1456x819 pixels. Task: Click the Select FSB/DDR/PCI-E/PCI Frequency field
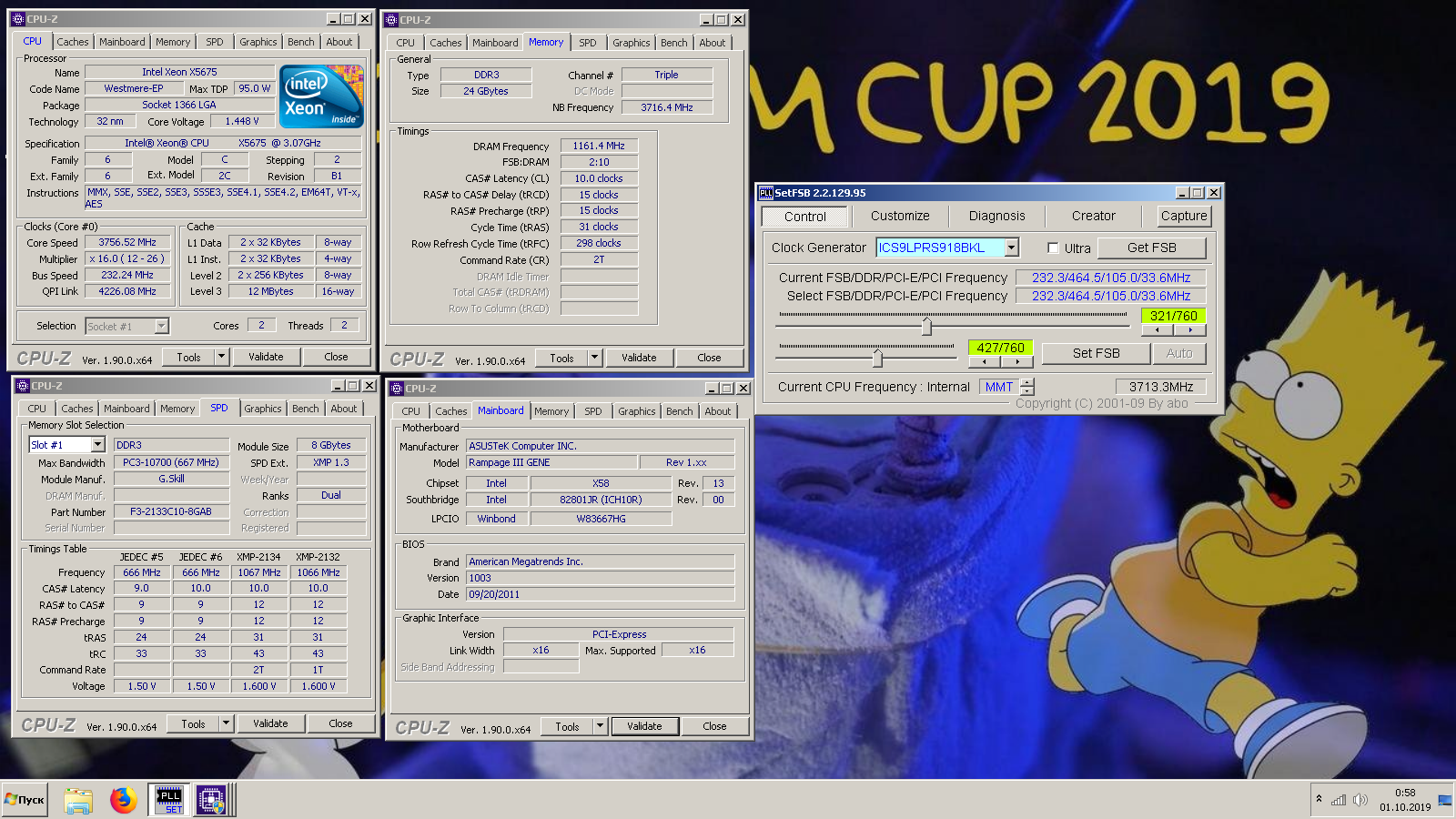point(1110,296)
